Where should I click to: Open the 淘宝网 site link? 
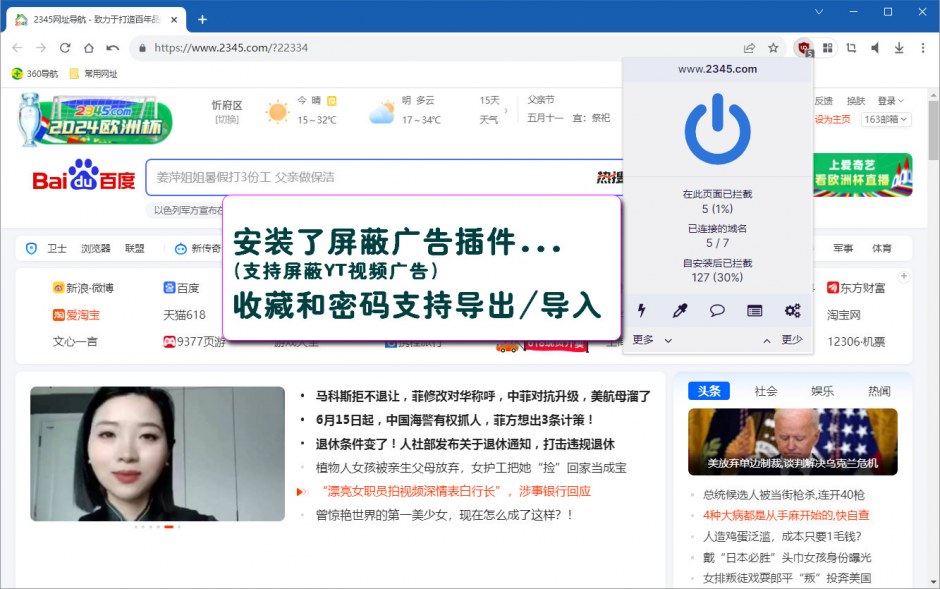click(844, 315)
